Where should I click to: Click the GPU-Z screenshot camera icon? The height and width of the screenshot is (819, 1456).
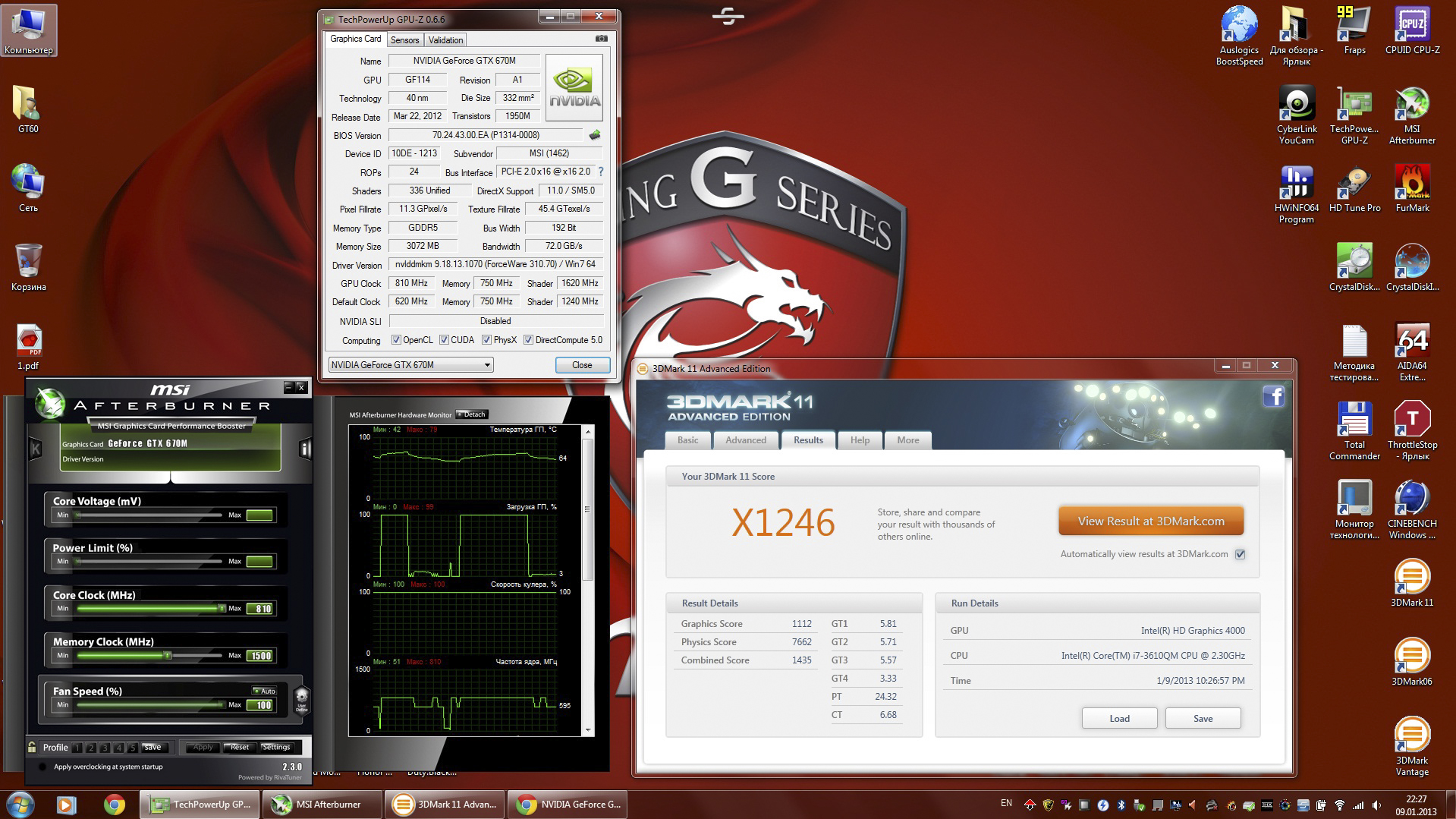click(x=601, y=39)
